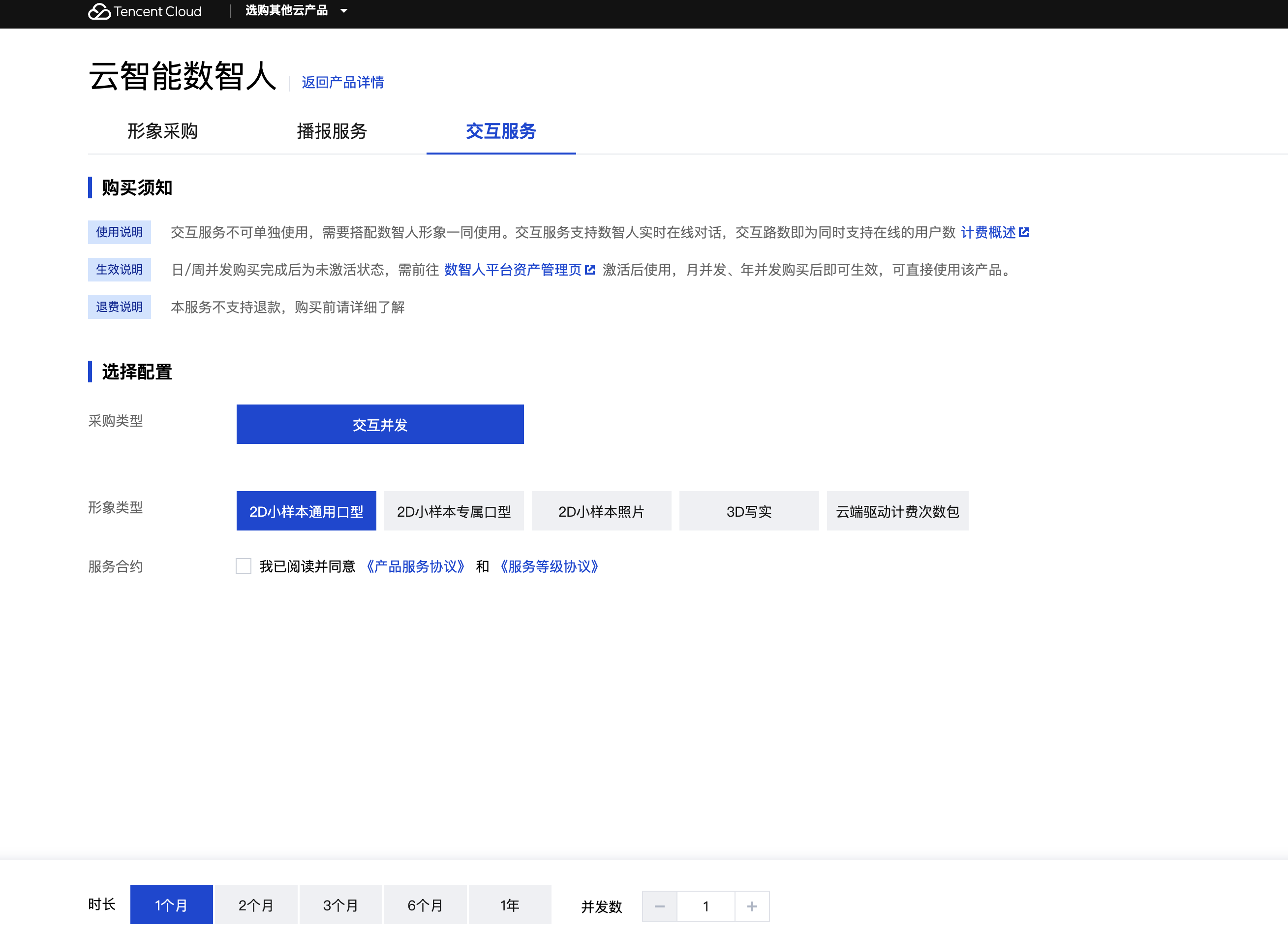The image size is (1288, 935).
Task: Click the Tencent Cloud logo icon
Action: [99, 11]
